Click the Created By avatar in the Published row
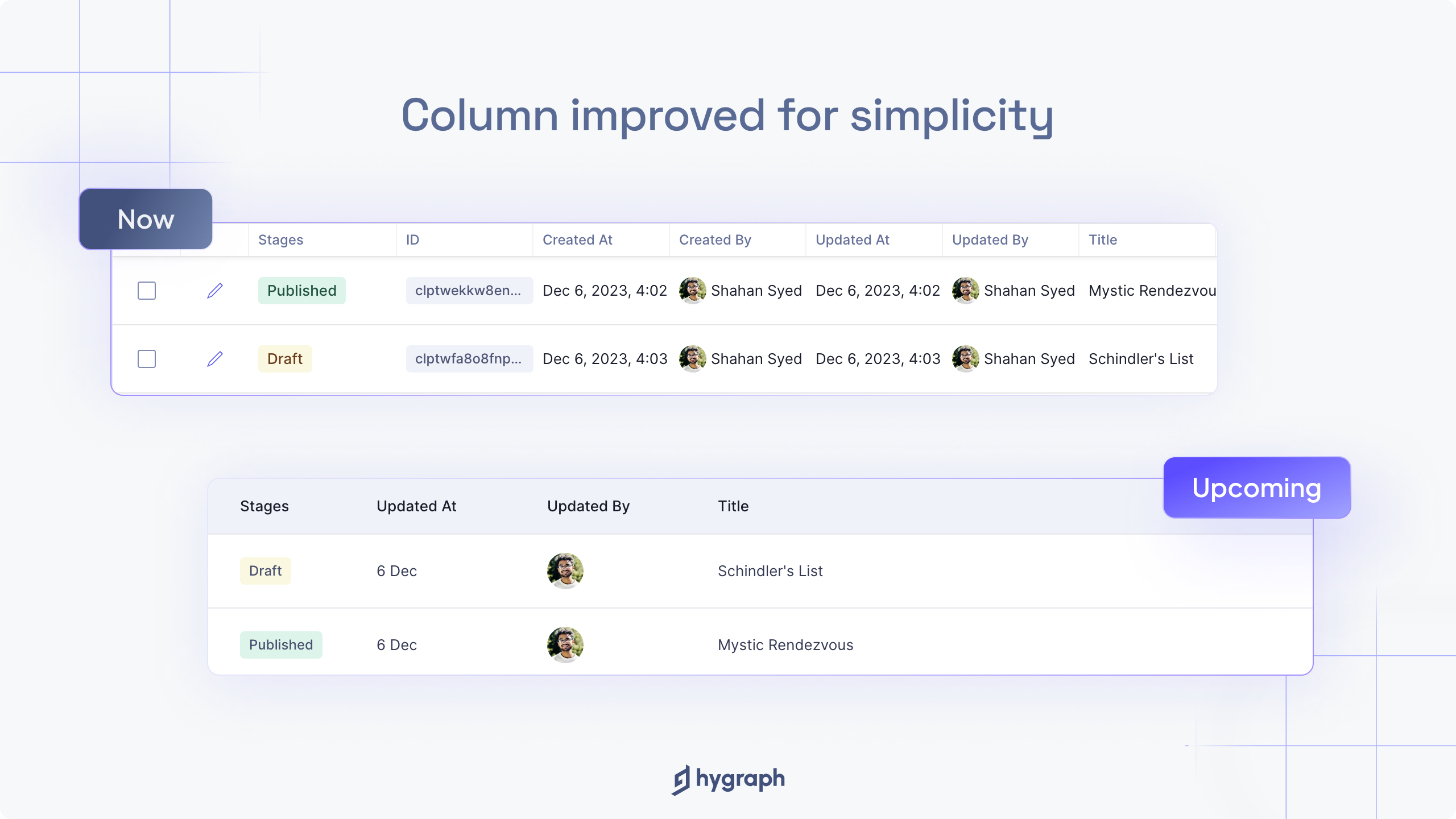Viewport: 1456px width, 819px height. tap(693, 291)
